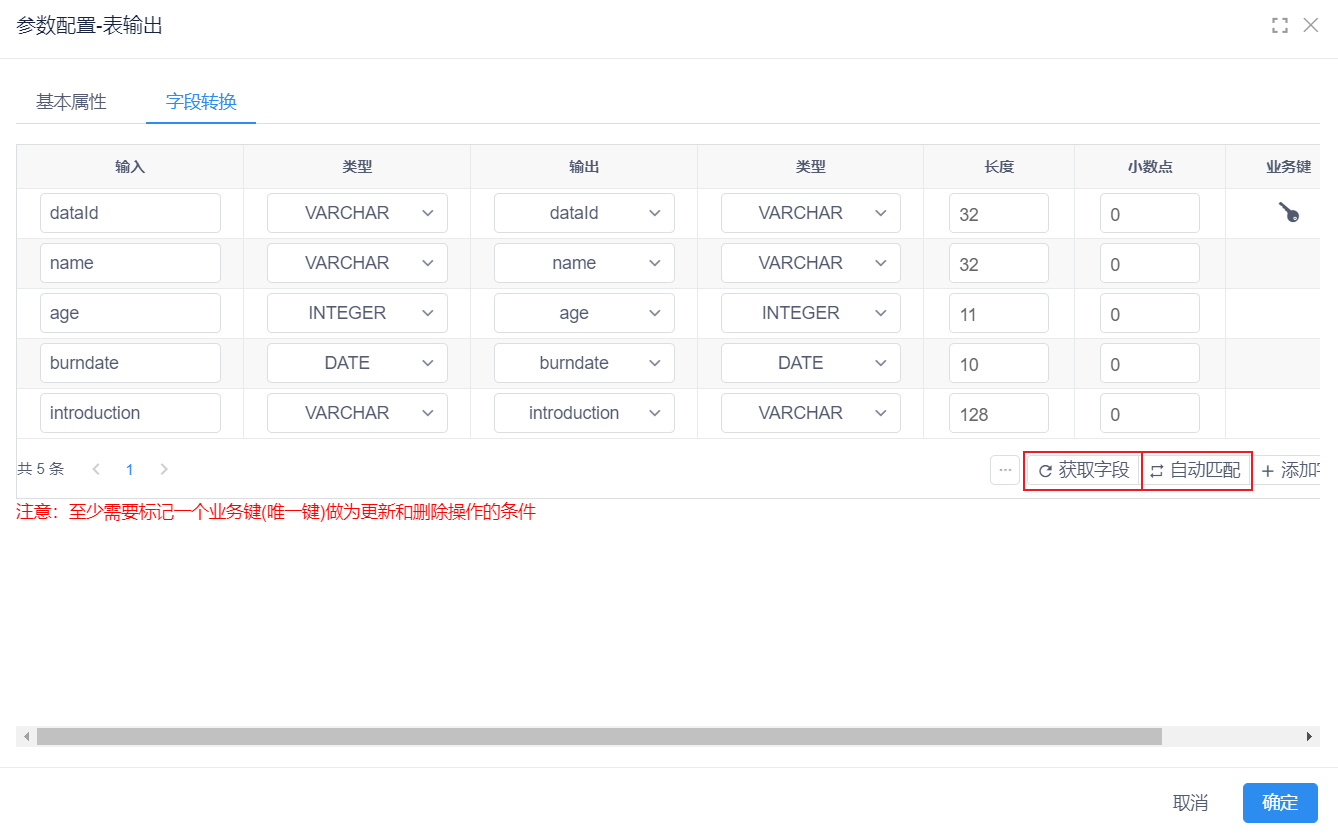Click decimal field in name row

(x=1150, y=263)
